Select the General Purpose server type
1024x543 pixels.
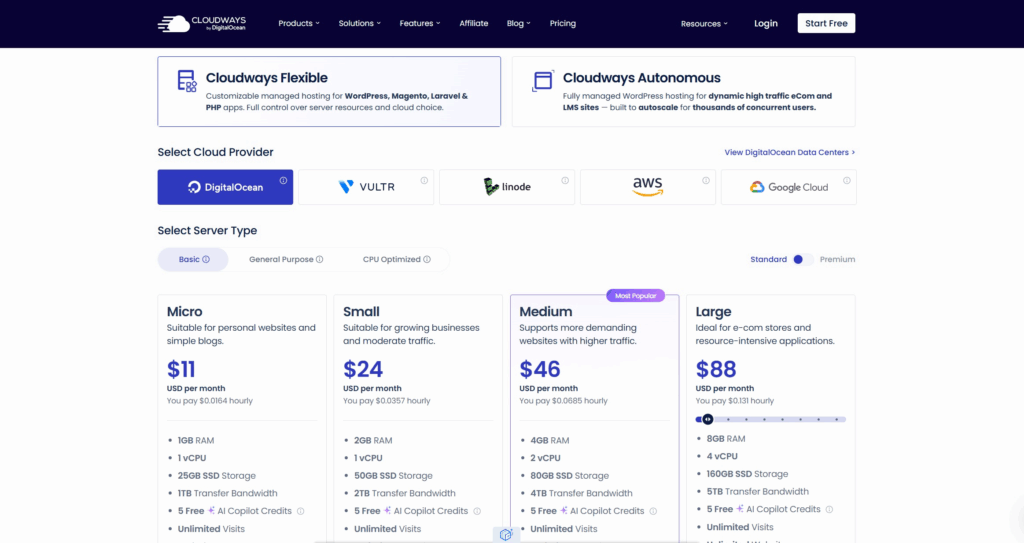(286, 260)
